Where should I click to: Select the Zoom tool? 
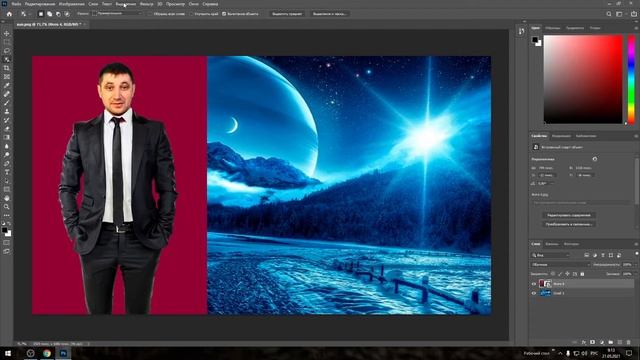pos(7,207)
